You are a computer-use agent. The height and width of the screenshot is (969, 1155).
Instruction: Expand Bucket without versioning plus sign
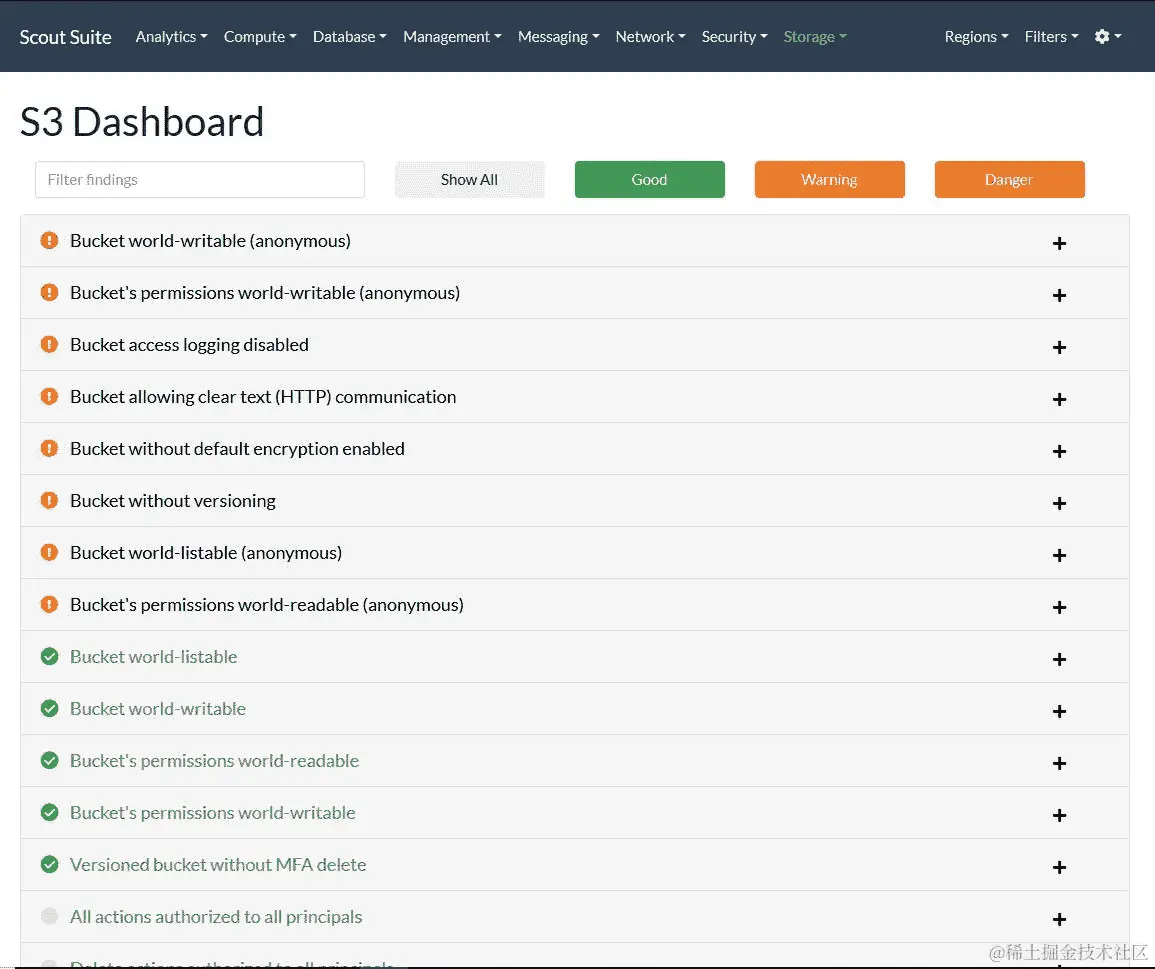click(x=1059, y=503)
